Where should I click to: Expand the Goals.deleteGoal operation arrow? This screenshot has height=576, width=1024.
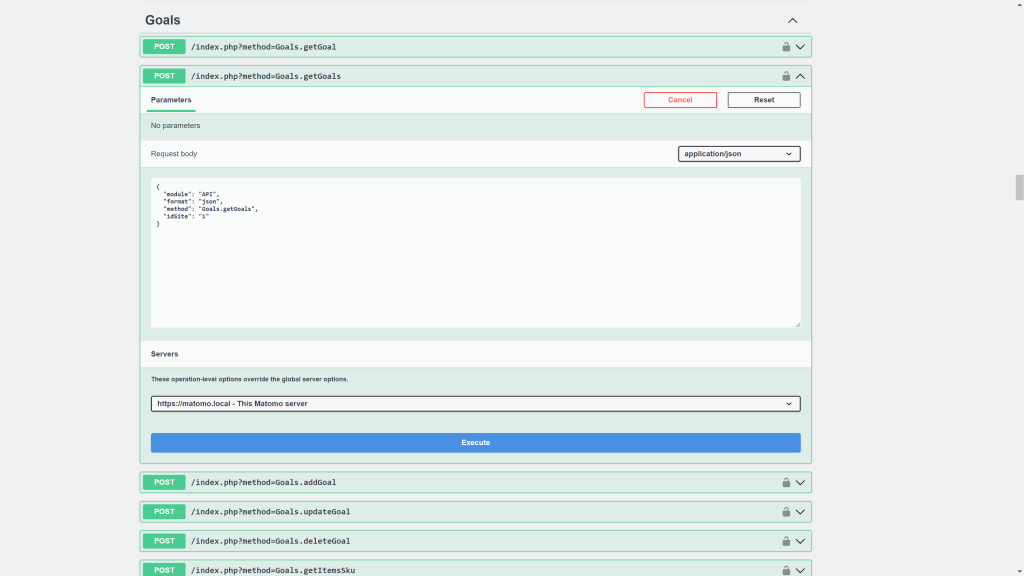click(800, 541)
